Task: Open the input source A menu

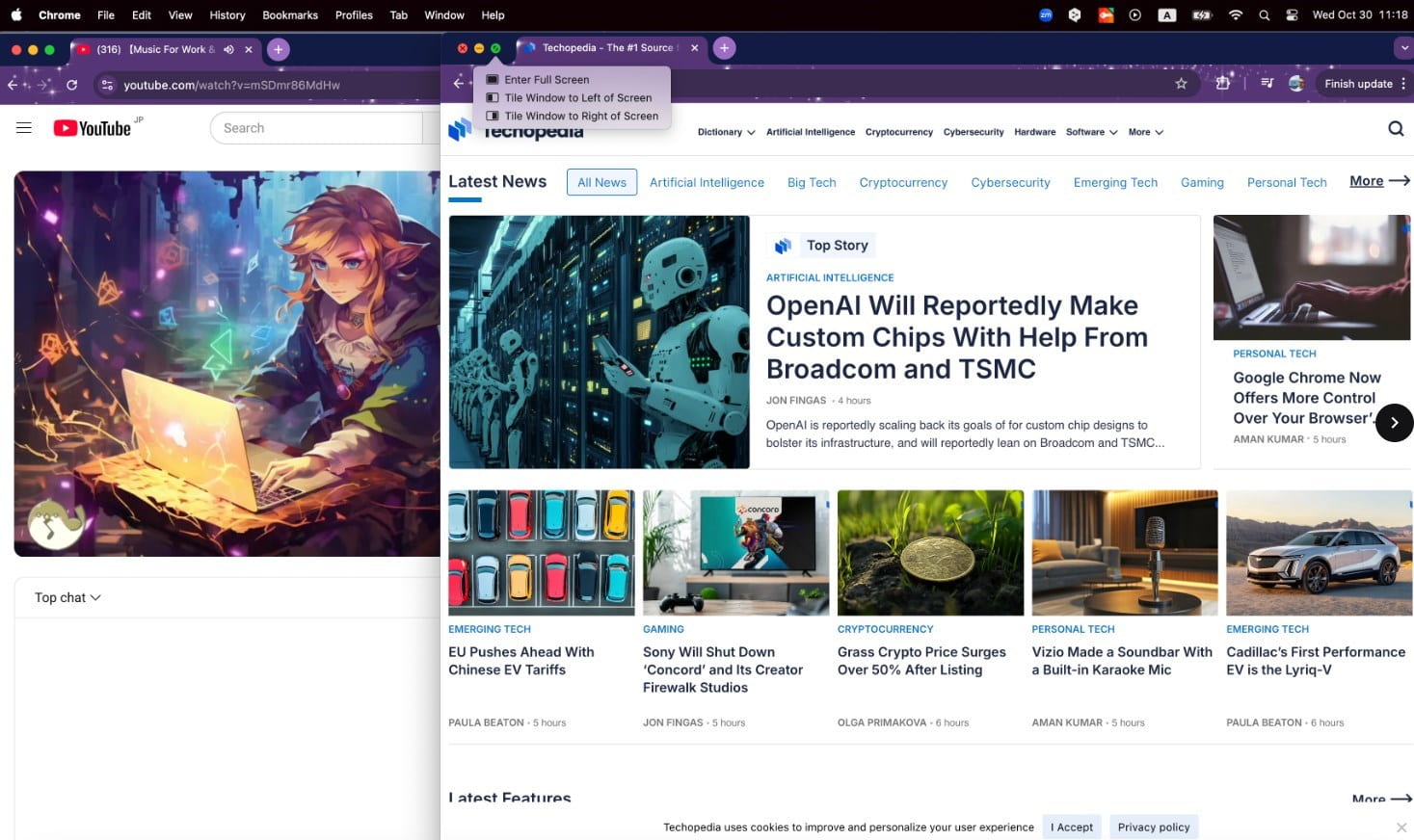Action: [x=1167, y=14]
